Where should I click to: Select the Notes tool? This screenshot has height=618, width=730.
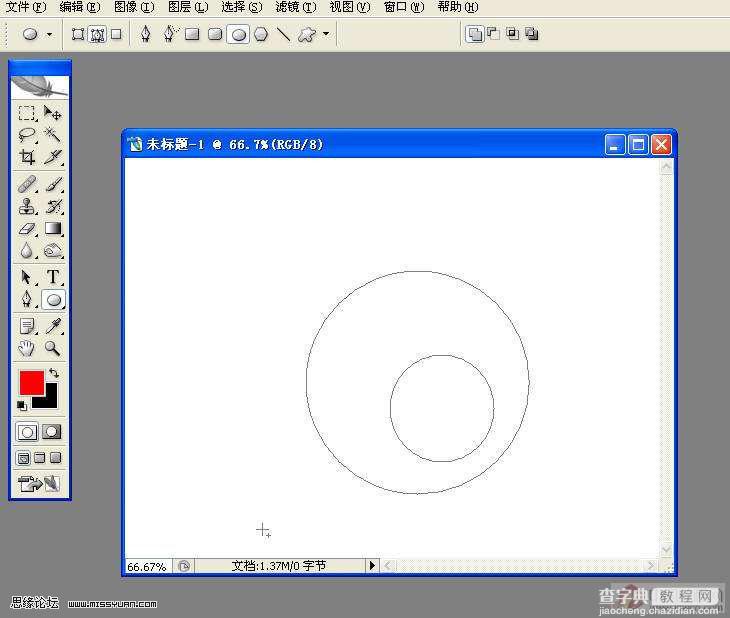tap(27, 326)
